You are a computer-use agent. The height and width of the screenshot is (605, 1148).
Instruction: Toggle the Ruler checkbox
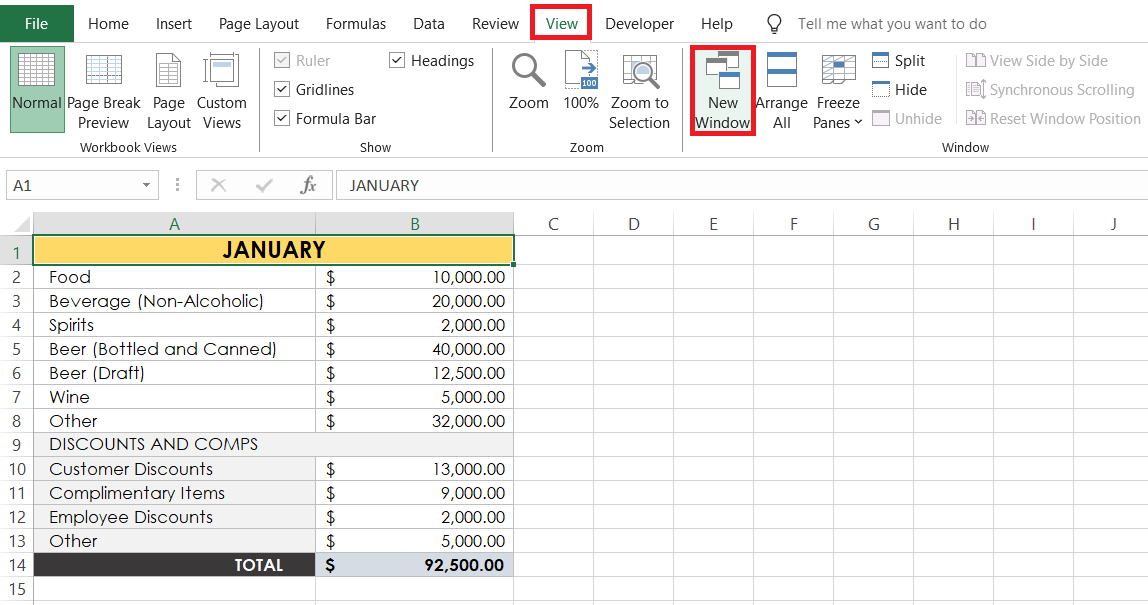click(x=282, y=60)
